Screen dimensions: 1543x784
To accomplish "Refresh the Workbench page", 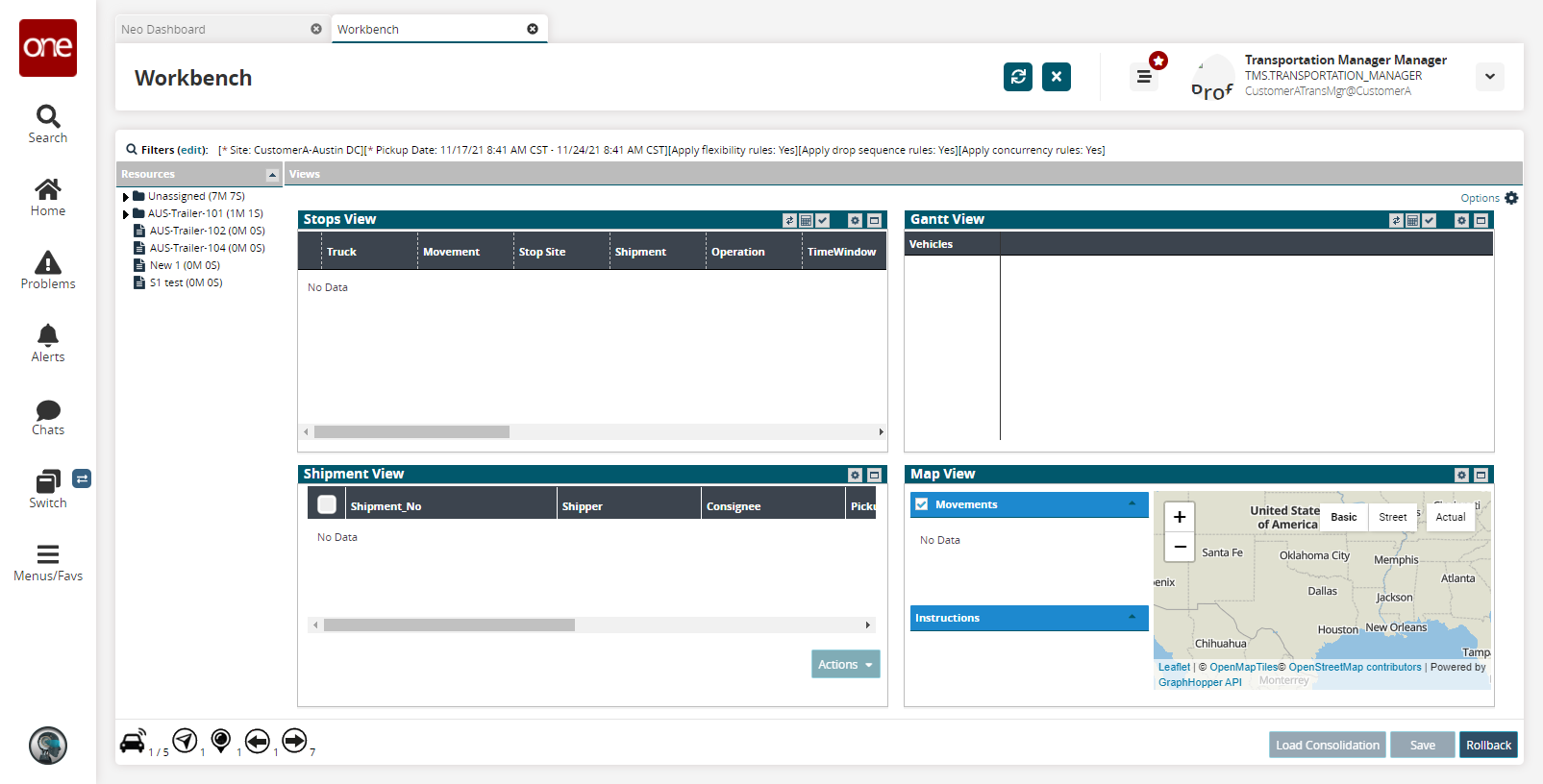I will [1018, 77].
